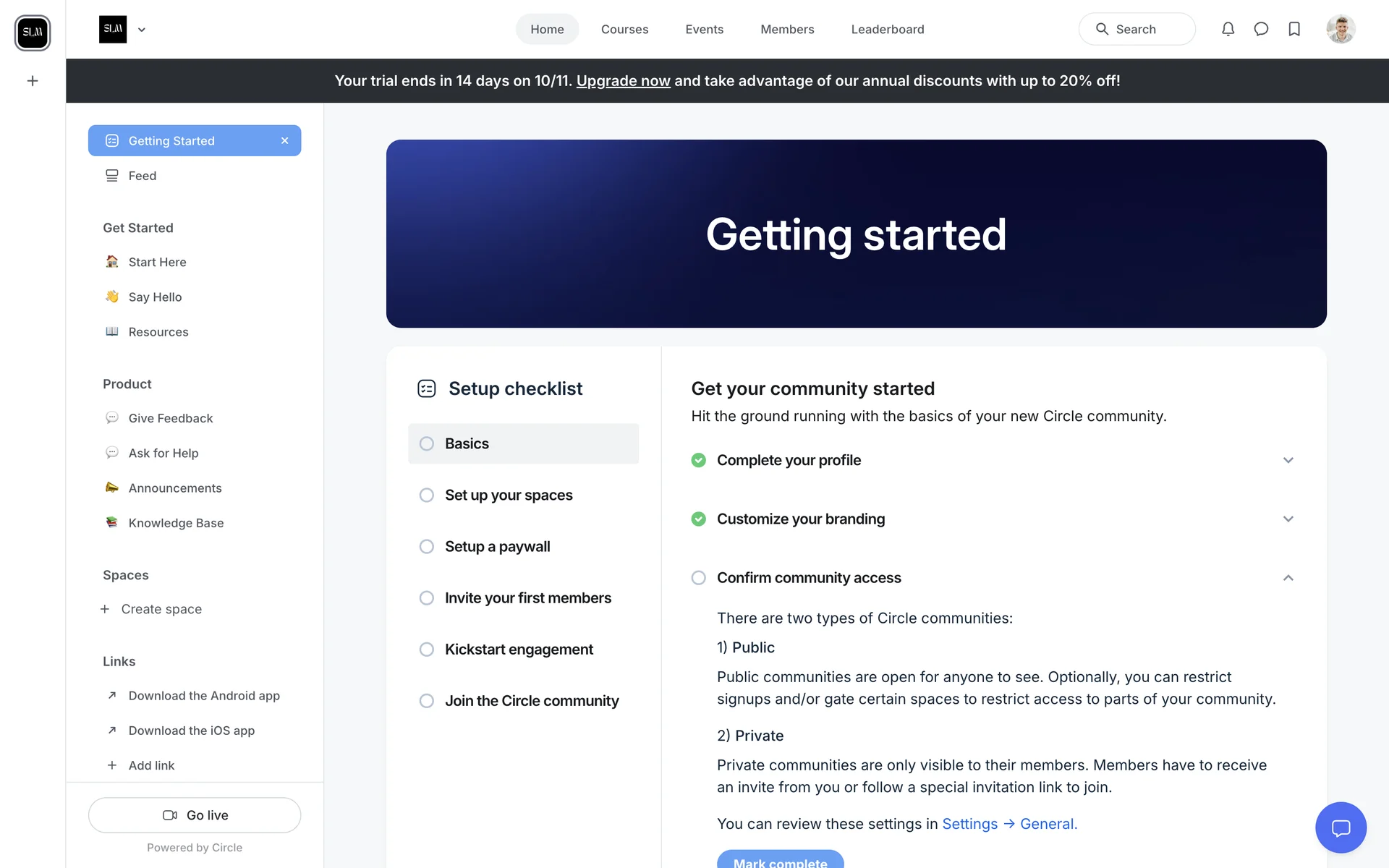Toggle the Confirm community access circle
1389x868 pixels.
coord(698,578)
